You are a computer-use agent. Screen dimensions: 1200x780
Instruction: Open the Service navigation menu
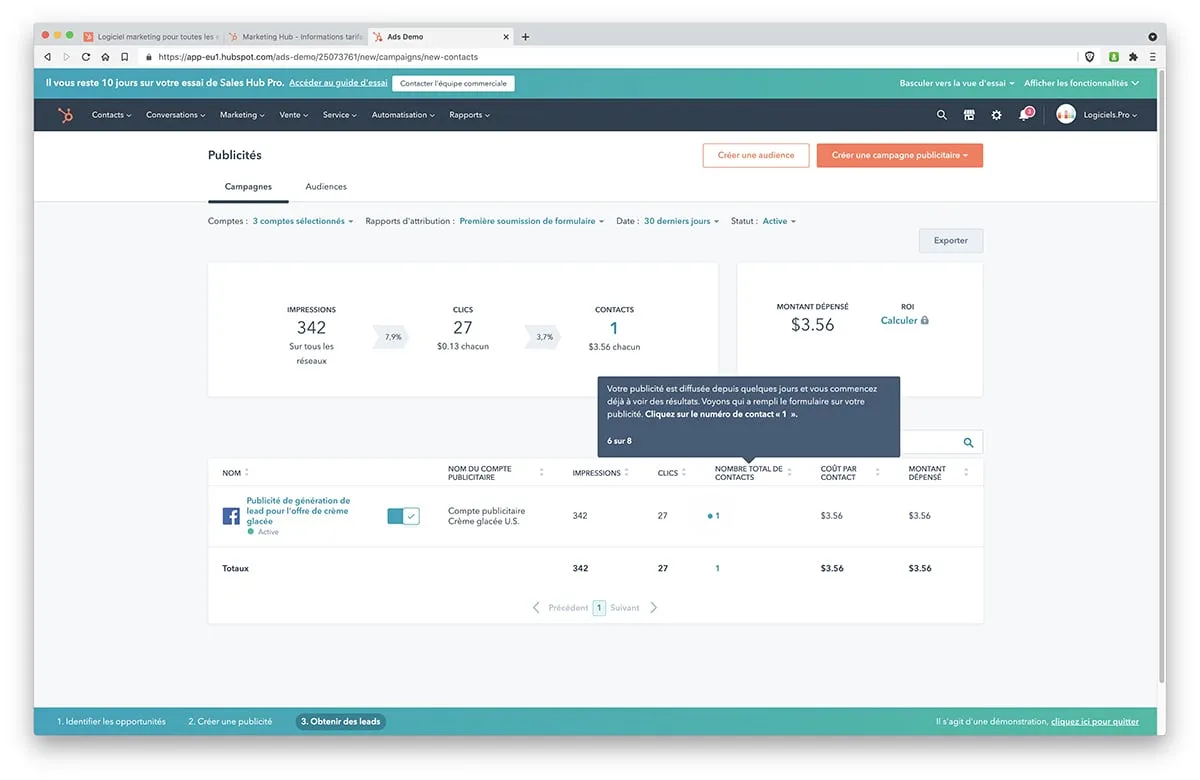click(x=340, y=115)
